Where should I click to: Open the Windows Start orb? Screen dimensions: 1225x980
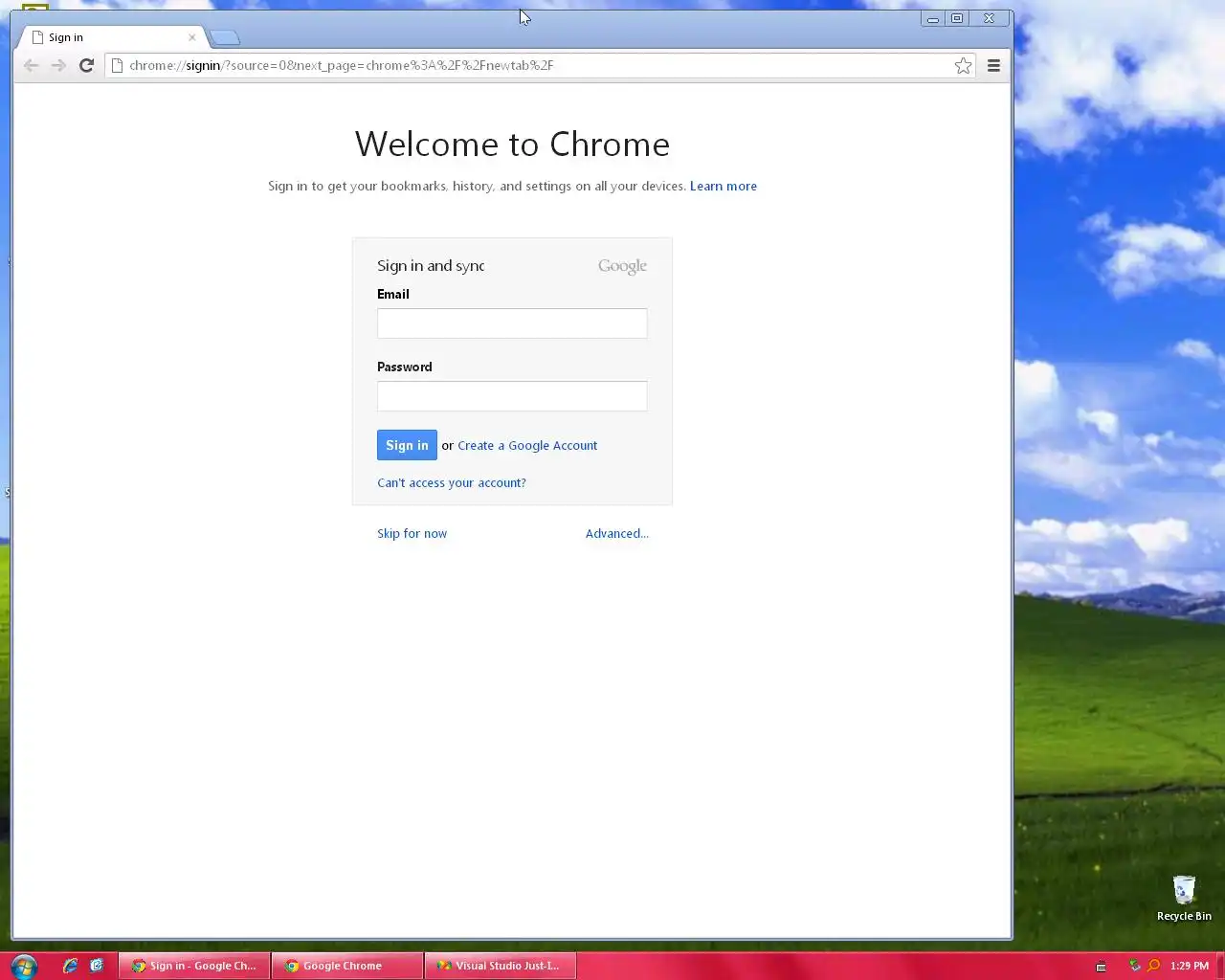coord(23,966)
